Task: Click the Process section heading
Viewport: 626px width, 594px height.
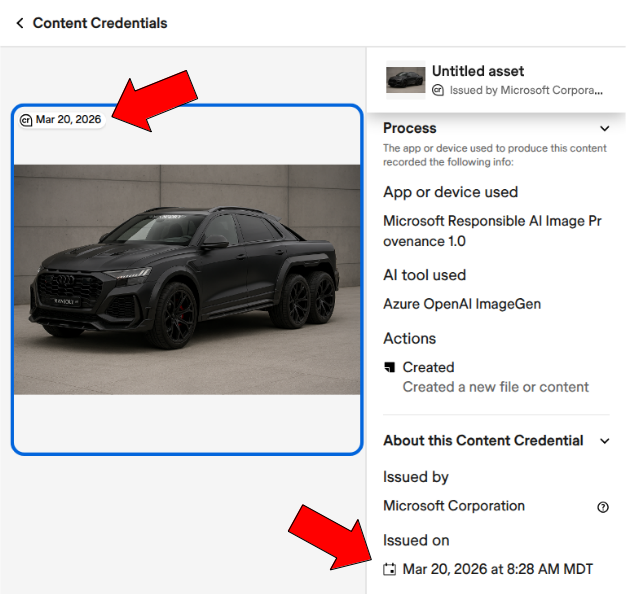Action: click(410, 128)
